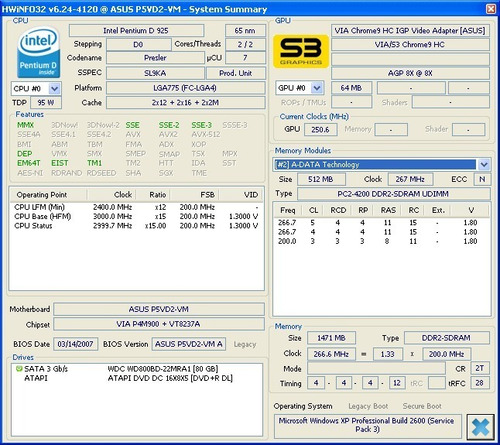The height and width of the screenshot is (445, 500).
Task: Click the total memory size 1471 MB field
Action: 331,338
